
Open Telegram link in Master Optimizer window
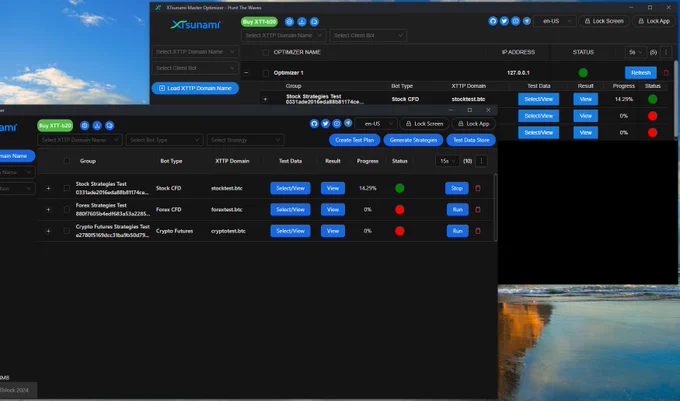pyautogui.click(x=526, y=21)
